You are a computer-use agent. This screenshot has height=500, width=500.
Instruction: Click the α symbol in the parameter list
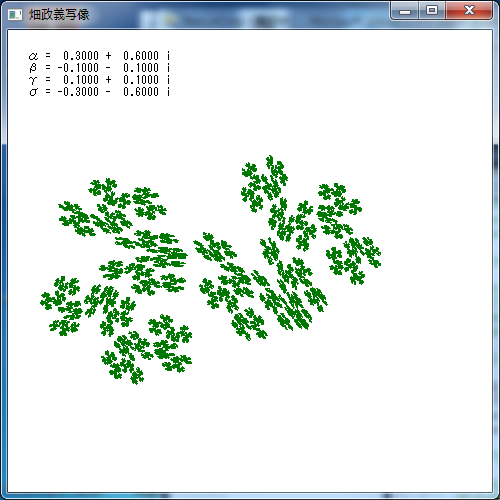coord(33,56)
